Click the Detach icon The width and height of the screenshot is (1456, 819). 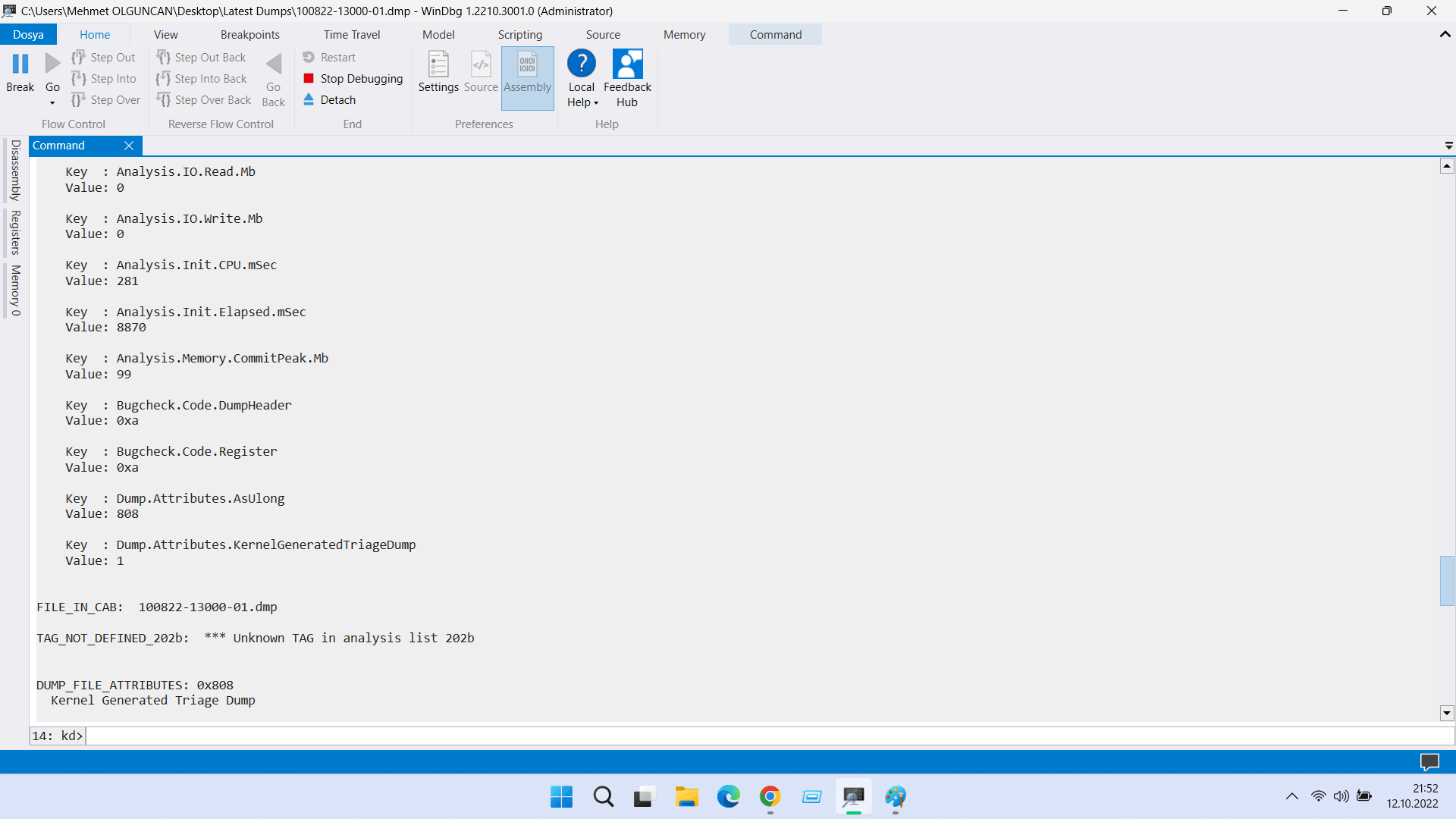pos(309,99)
